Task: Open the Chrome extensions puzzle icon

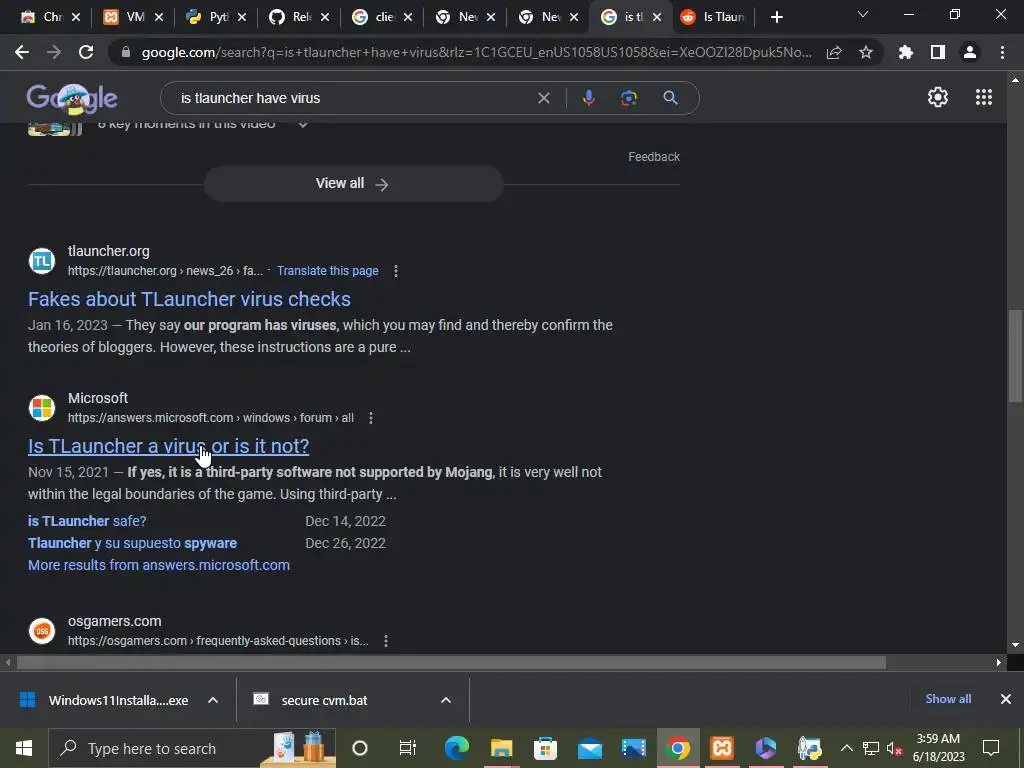Action: tap(906, 52)
